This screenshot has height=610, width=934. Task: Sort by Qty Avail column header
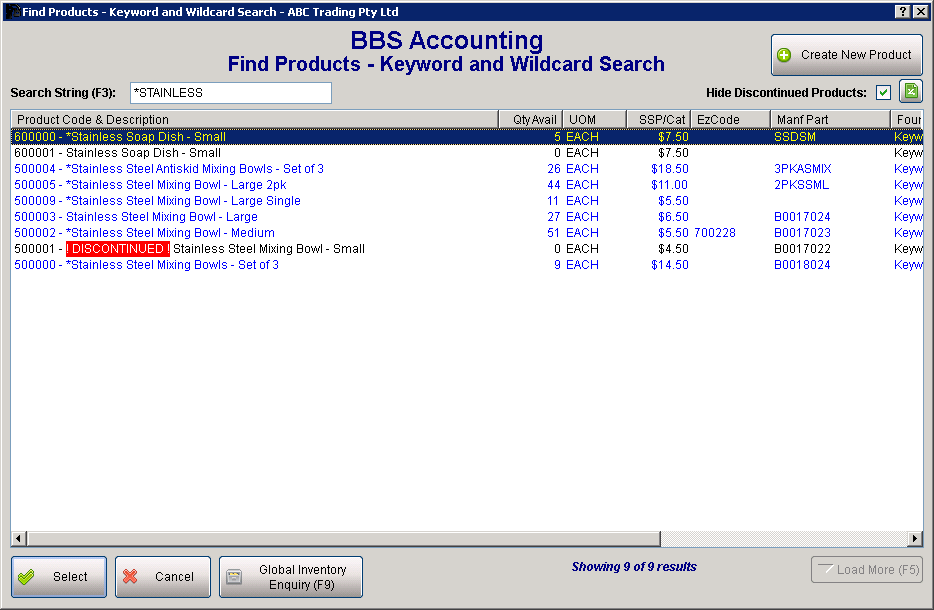(x=531, y=120)
